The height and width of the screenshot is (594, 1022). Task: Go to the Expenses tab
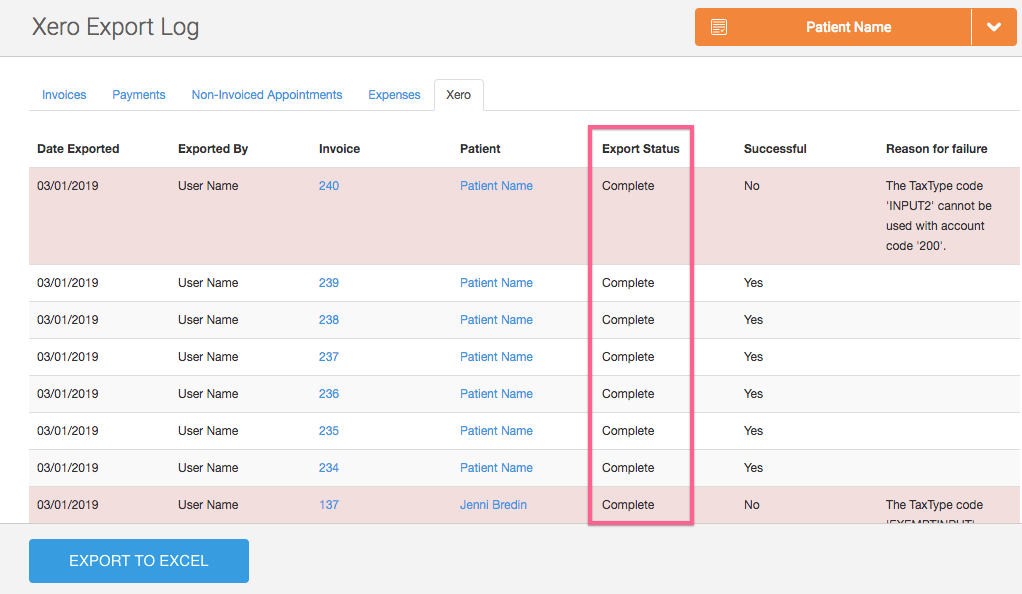pyautogui.click(x=394, y=95)
